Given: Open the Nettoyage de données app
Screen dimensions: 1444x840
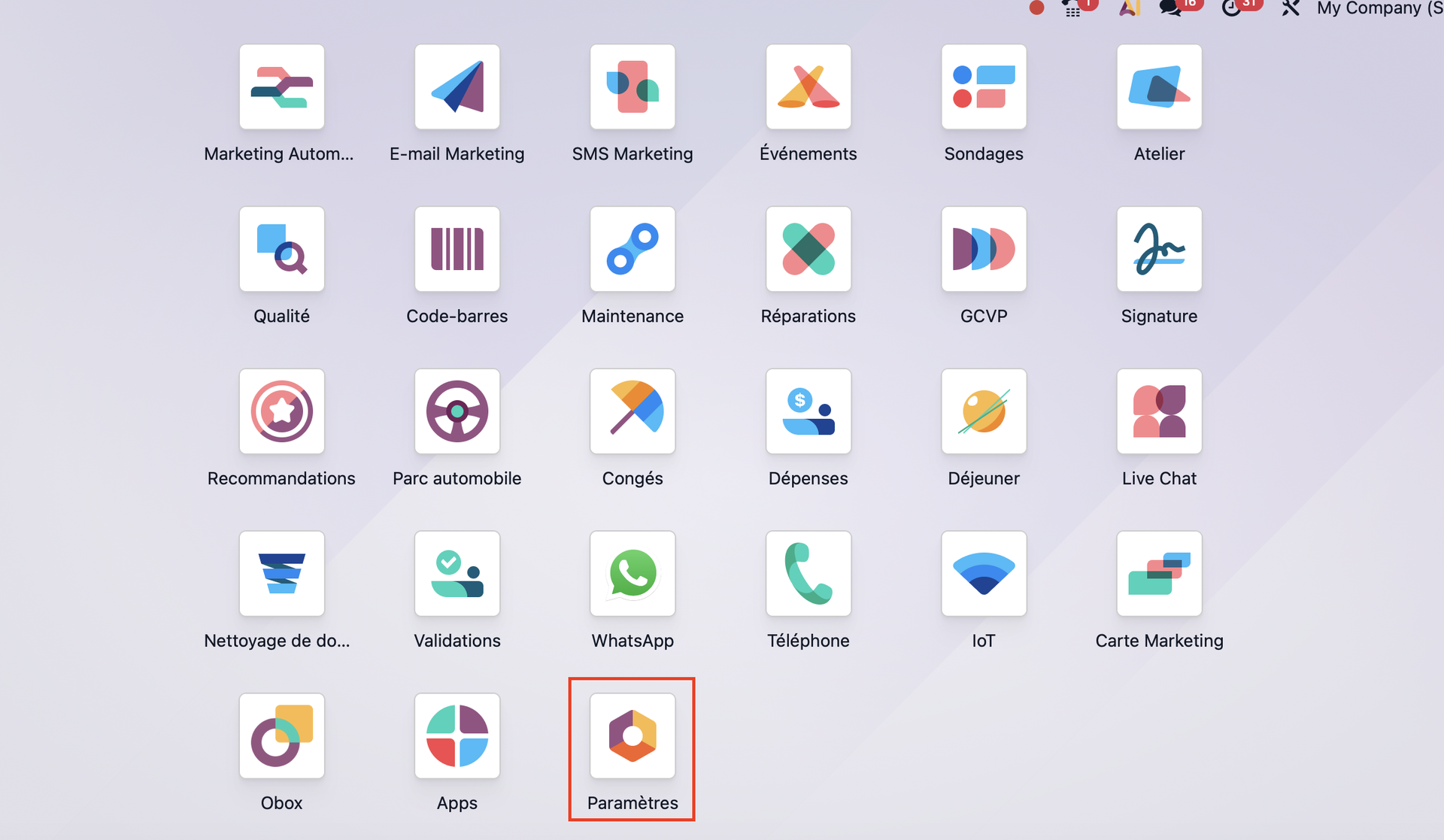Looking at the screenshot, I should 281,574.
